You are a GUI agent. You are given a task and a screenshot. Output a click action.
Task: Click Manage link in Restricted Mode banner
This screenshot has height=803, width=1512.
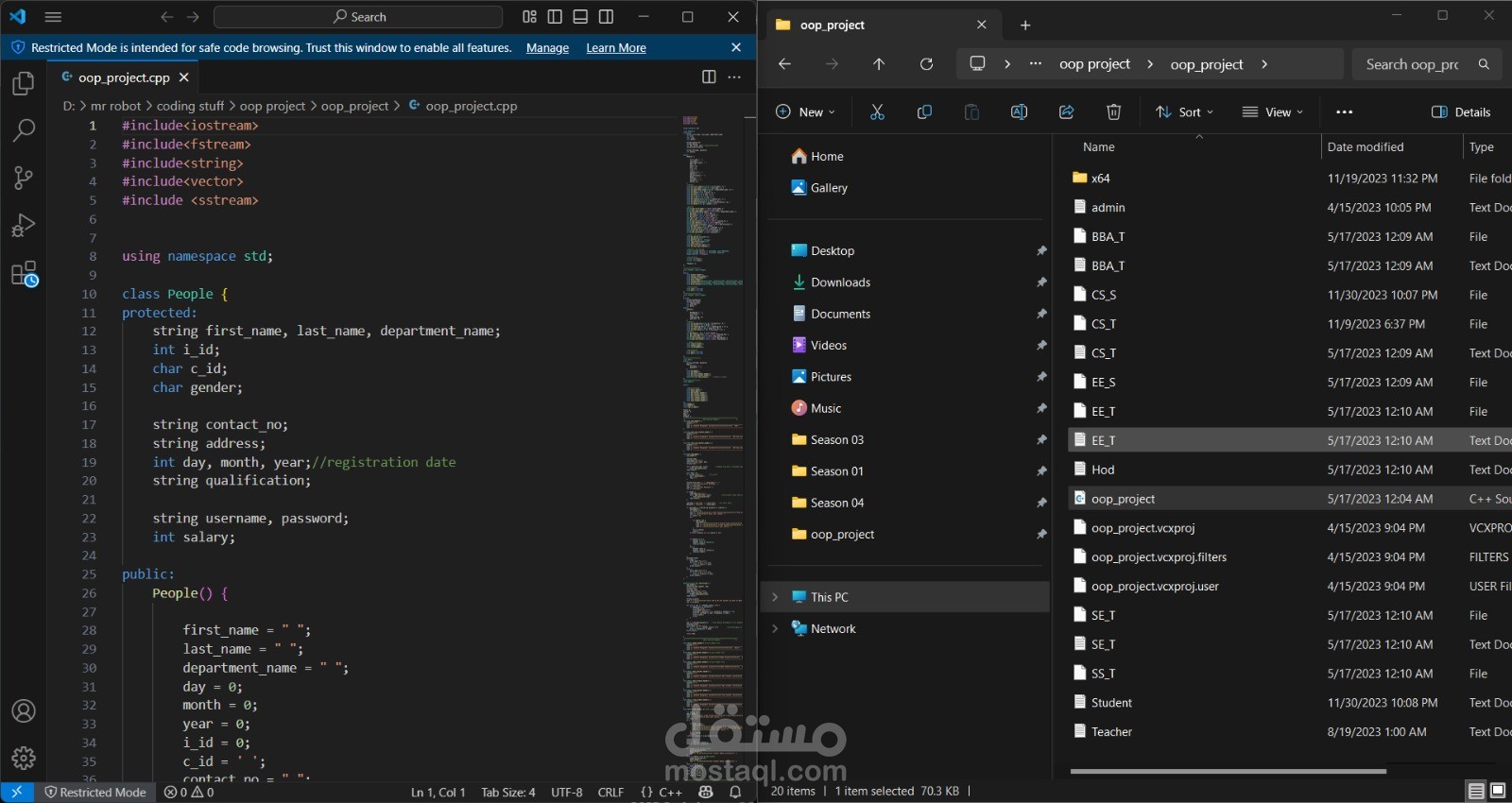(x=547, y=48)
